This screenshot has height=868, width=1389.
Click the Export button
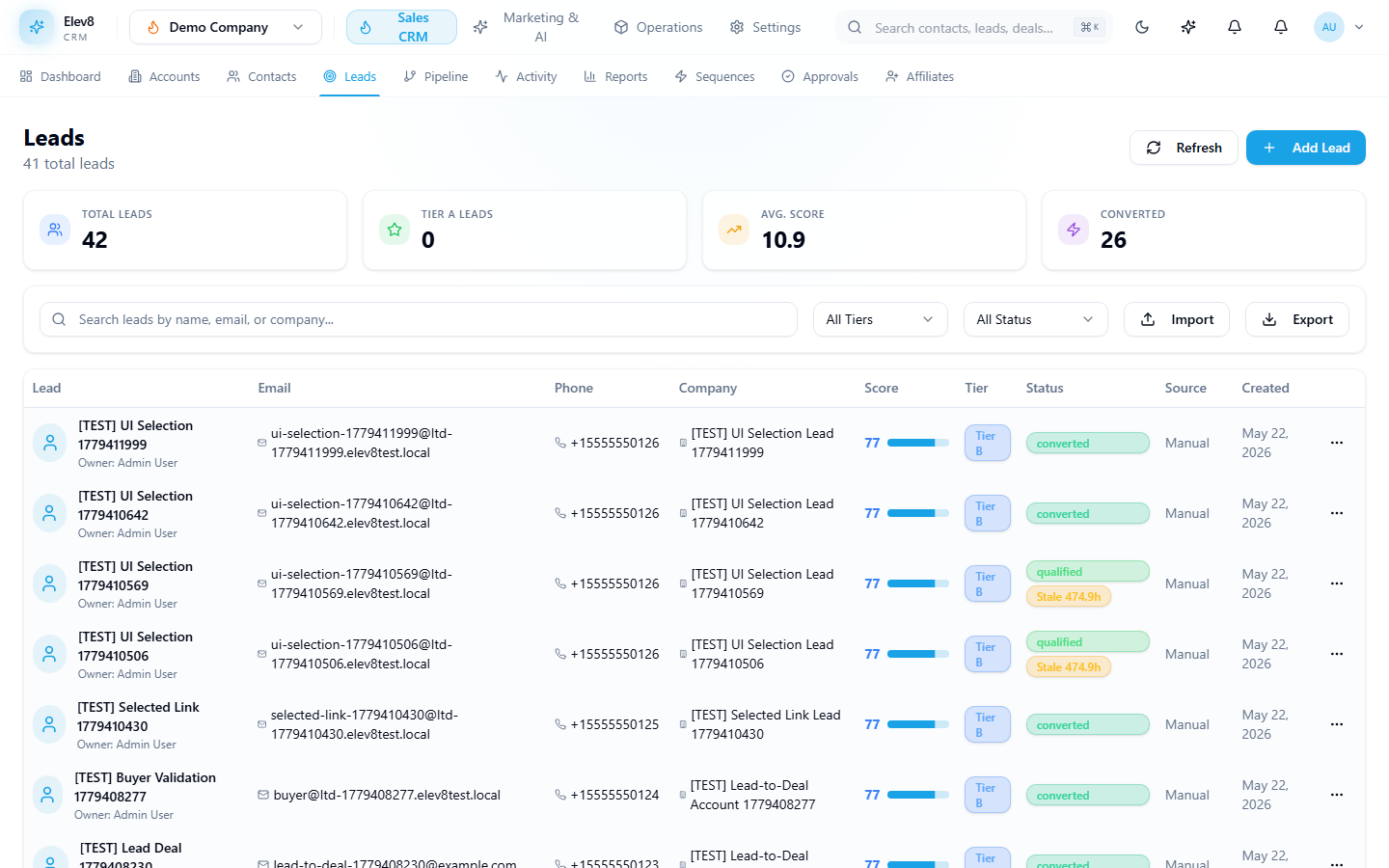coord(1297,319)
